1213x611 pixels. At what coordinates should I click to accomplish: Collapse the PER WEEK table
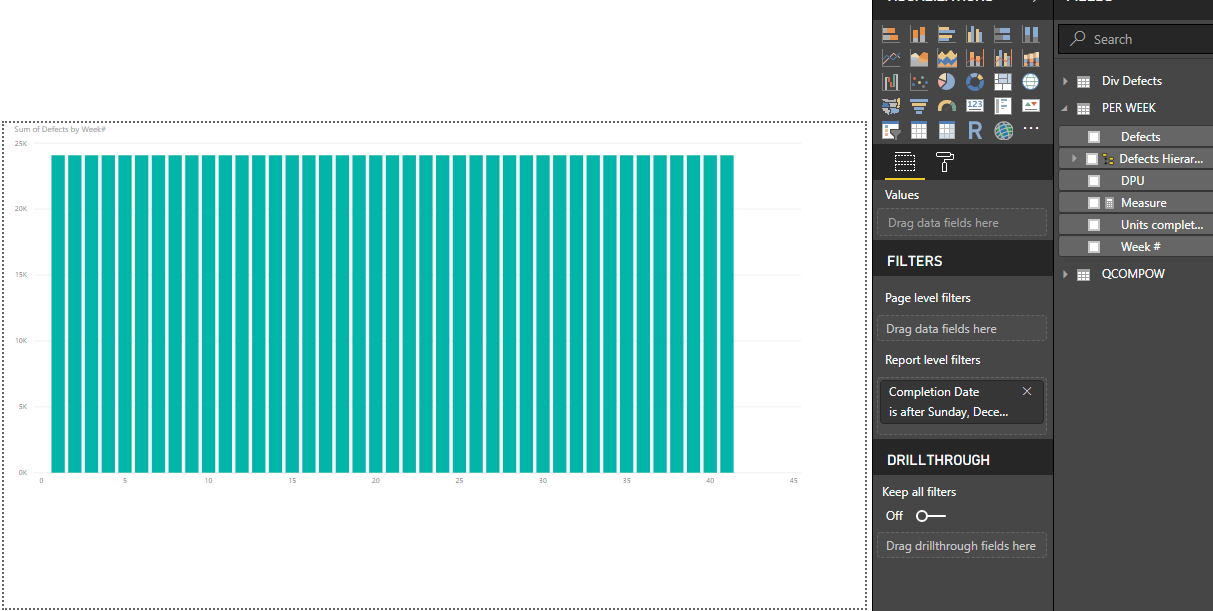coord(1065,108)
